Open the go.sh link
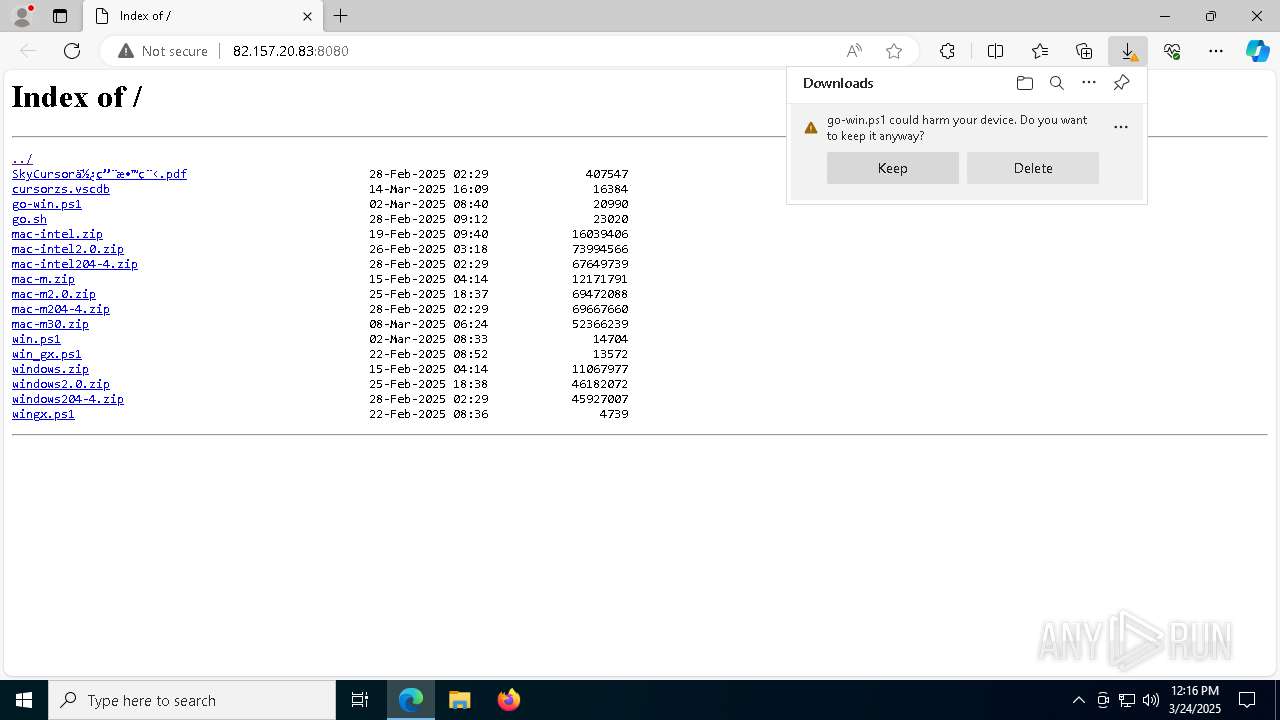1280x720 pixels. [29, 219]
